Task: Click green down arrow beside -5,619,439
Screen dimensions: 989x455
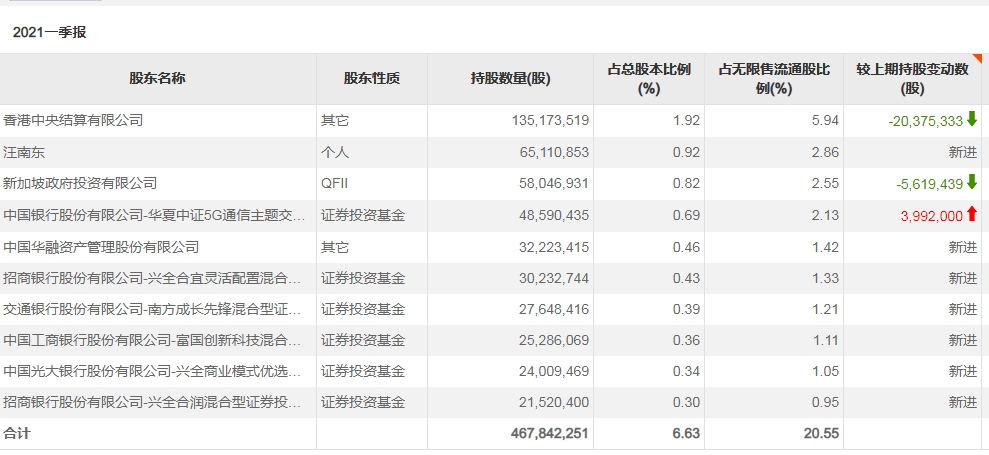Action: [x=971, y=183]
